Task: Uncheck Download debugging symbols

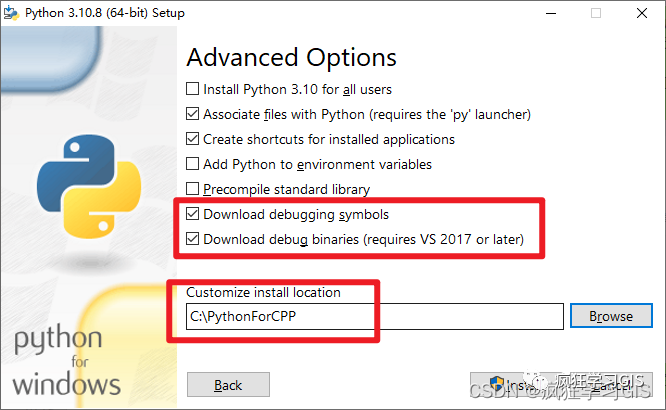Action: point(192,214)
